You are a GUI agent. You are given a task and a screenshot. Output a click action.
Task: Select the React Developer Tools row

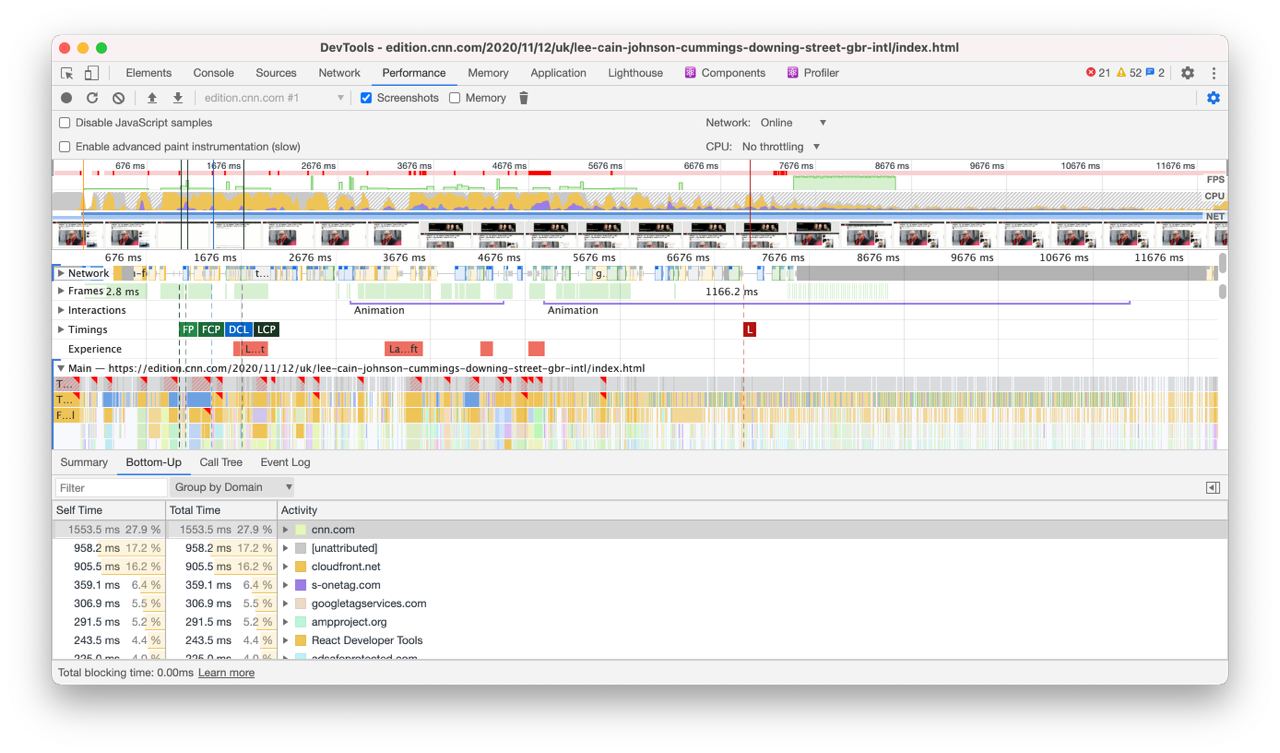[x=640, y=641]
